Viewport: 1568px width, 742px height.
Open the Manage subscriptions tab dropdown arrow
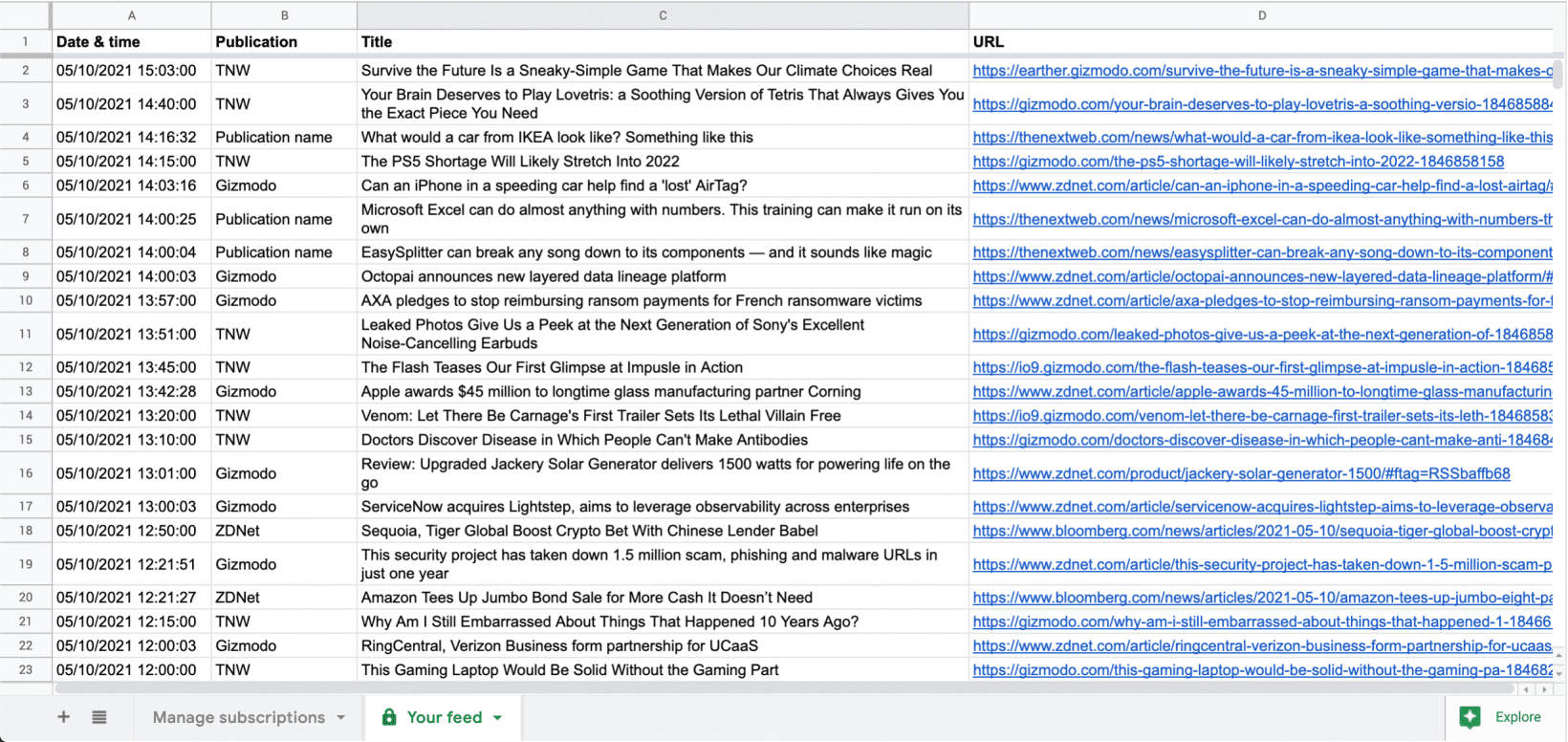pyautogui.click(x=341, y=717)
